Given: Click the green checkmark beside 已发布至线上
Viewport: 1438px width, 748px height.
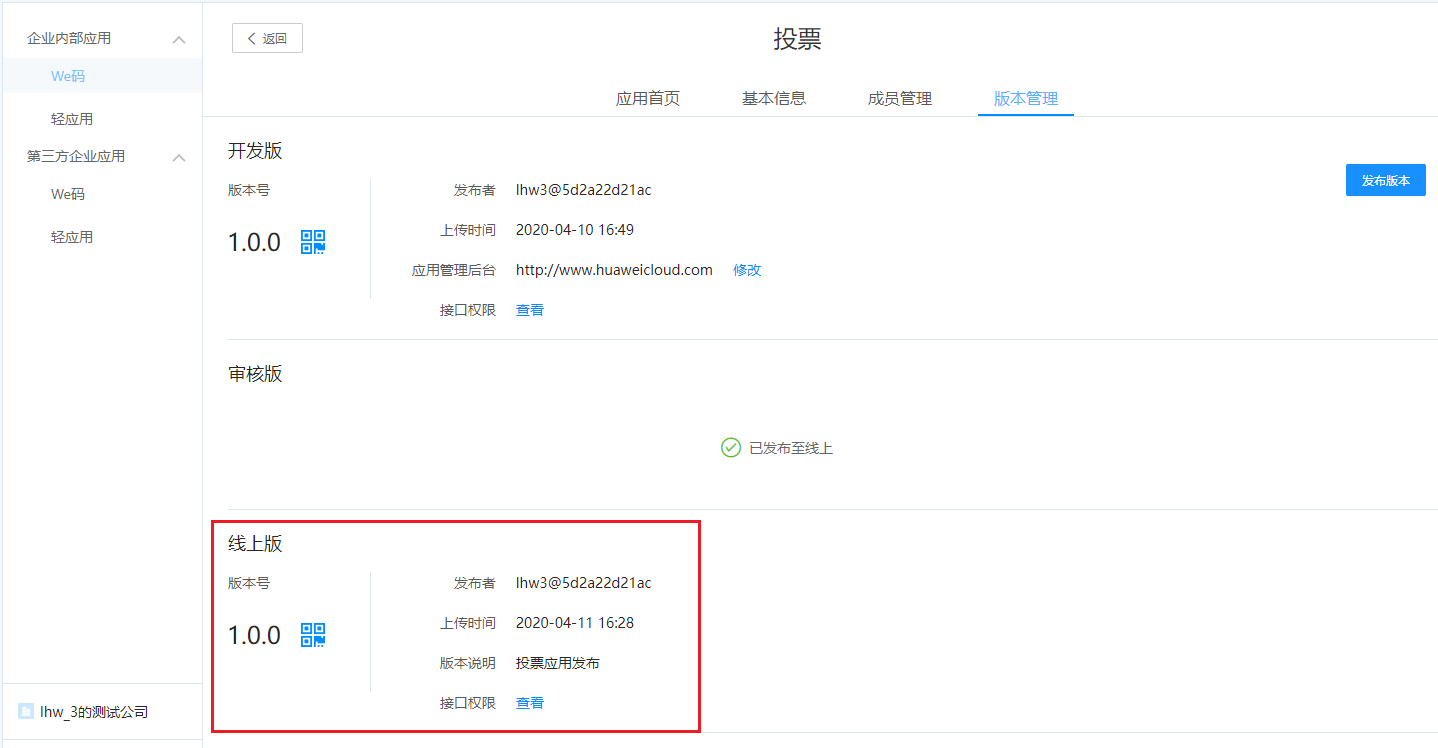Looking at the screenshot, I should 731,447.
